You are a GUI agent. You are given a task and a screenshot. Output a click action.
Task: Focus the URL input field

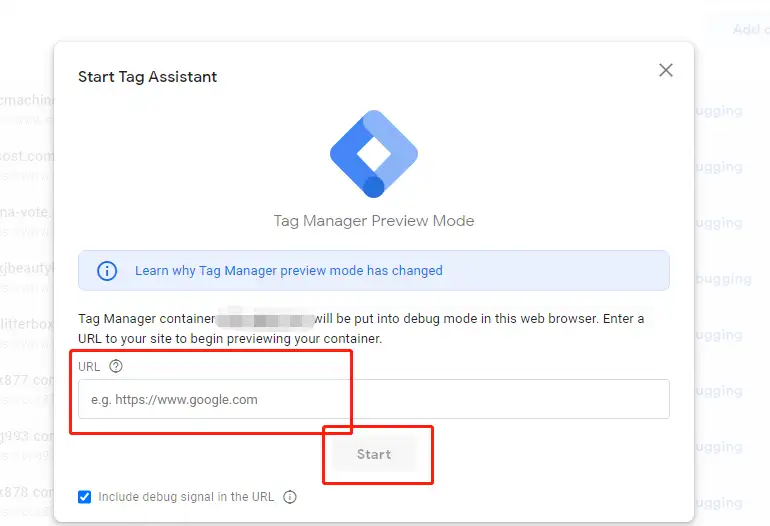tap(374, 399)
